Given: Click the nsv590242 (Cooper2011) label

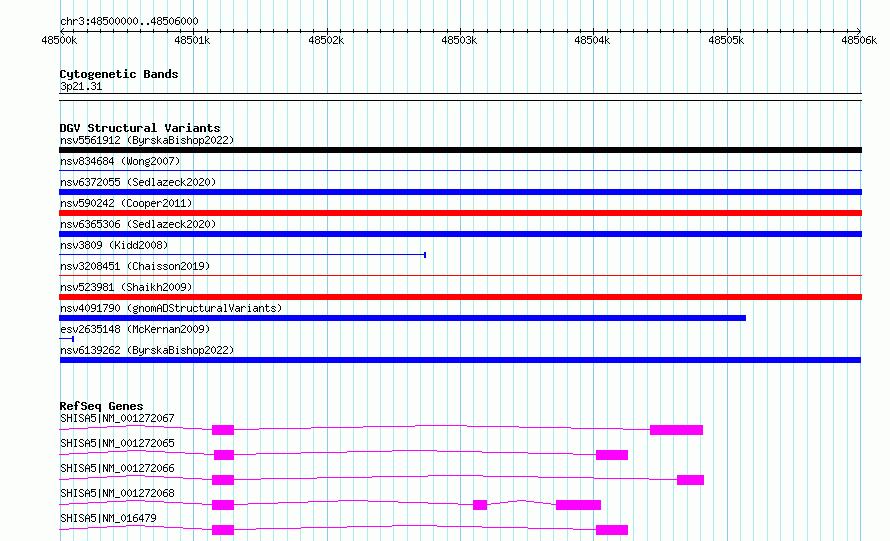Looking at the screenshot, I should click(126, 203).
